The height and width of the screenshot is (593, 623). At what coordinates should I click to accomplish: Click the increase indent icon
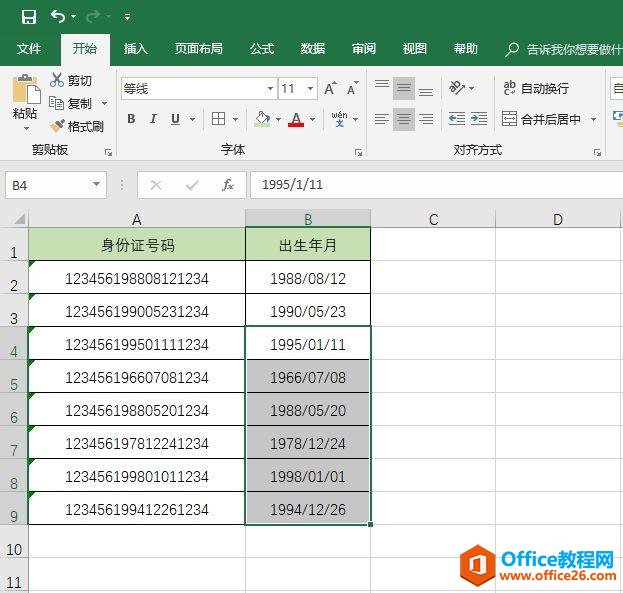point(479,119)
